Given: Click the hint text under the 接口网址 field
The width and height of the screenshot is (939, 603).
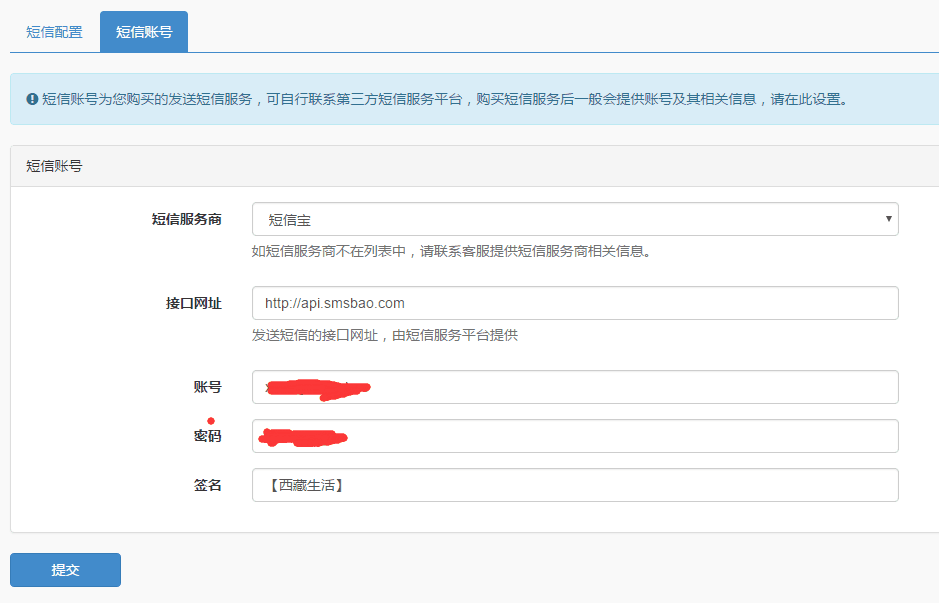Looking at the screenshot, I should 384,335.
